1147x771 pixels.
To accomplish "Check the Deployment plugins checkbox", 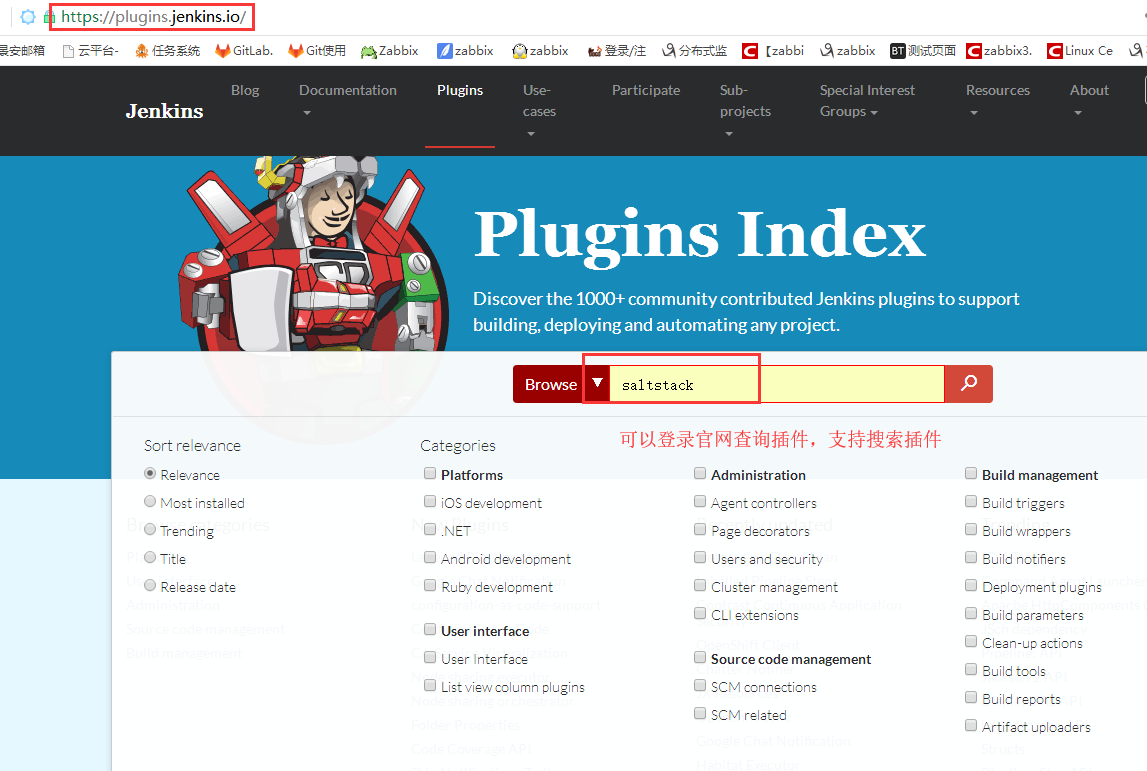I will pyautogui.click(x=971, y=584).
